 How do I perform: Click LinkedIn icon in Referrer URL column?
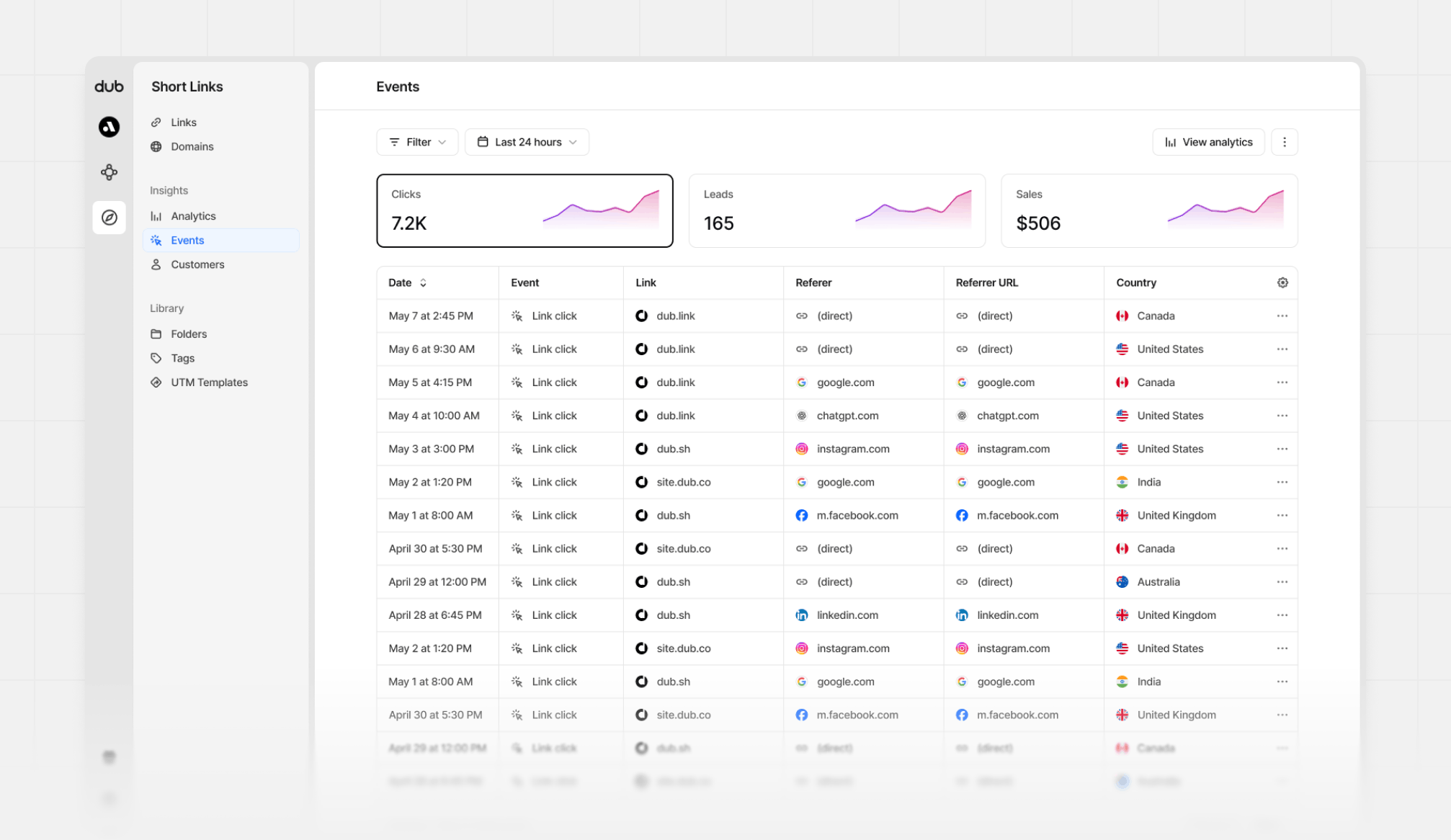tap(961, 615)
